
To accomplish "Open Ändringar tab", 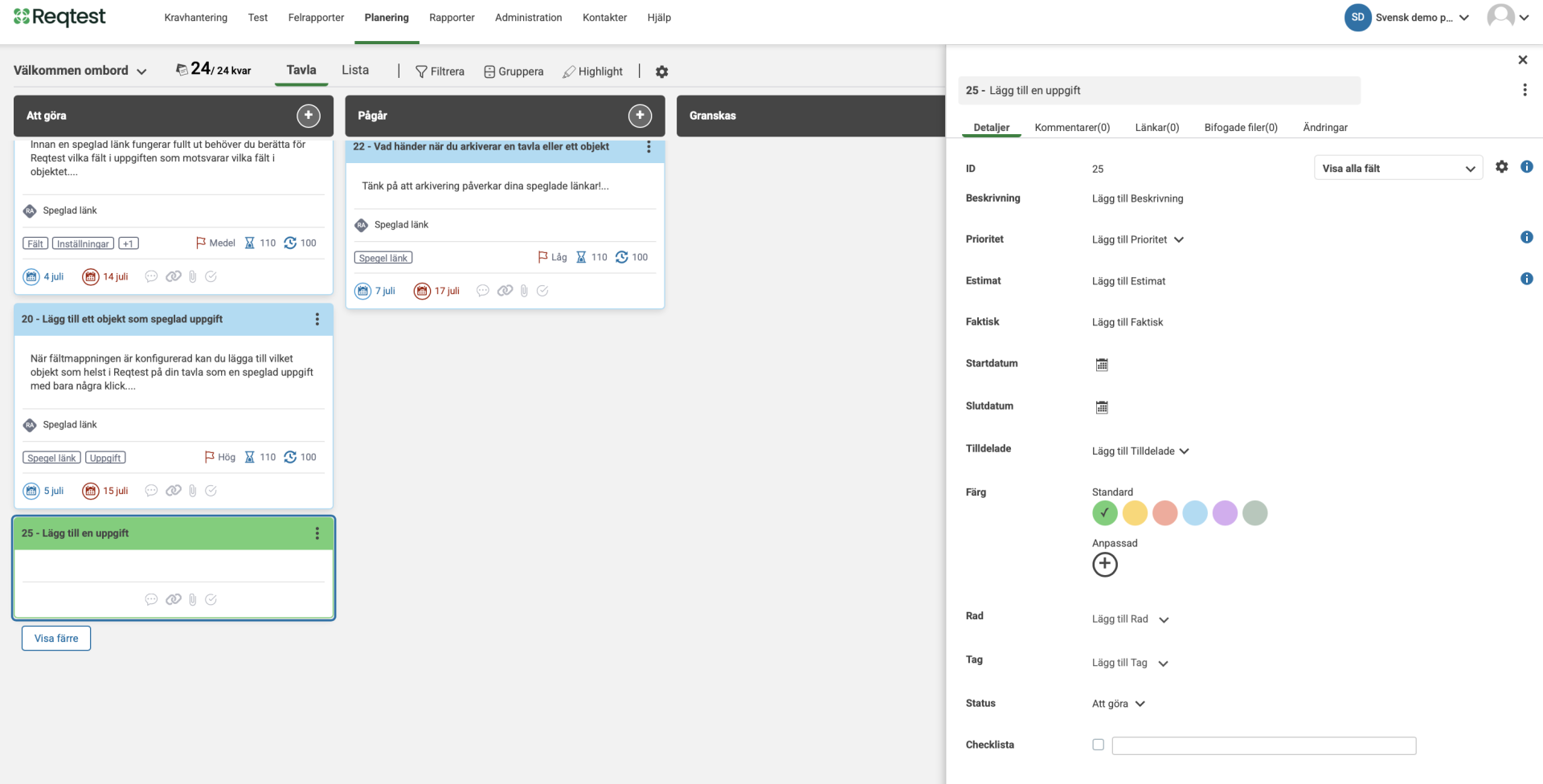I will point(1325,128).
